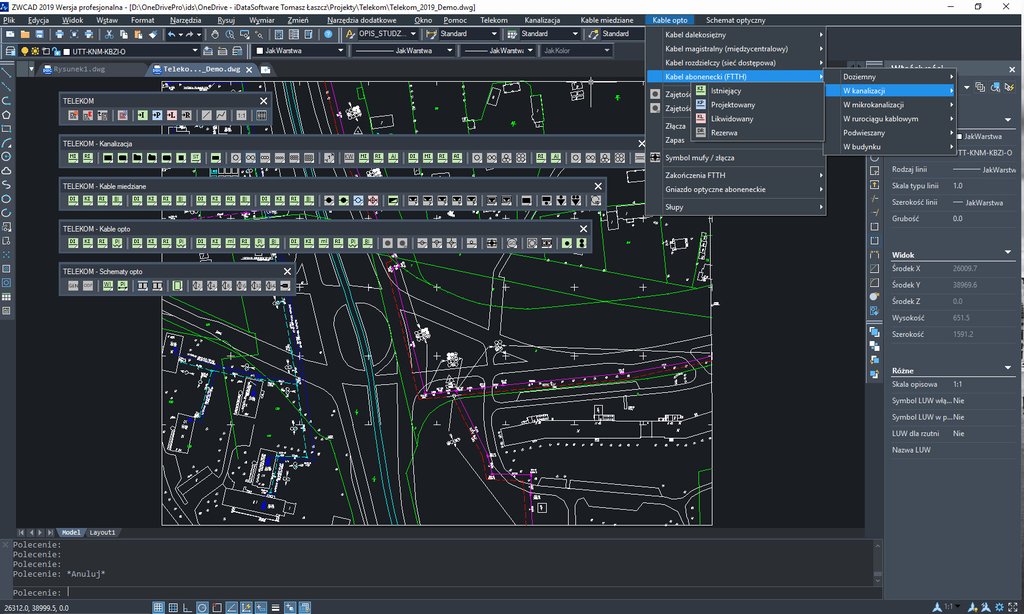Click the Undo arrow icon
Viewport: 1024px width, 614px height.
(172, 34)
